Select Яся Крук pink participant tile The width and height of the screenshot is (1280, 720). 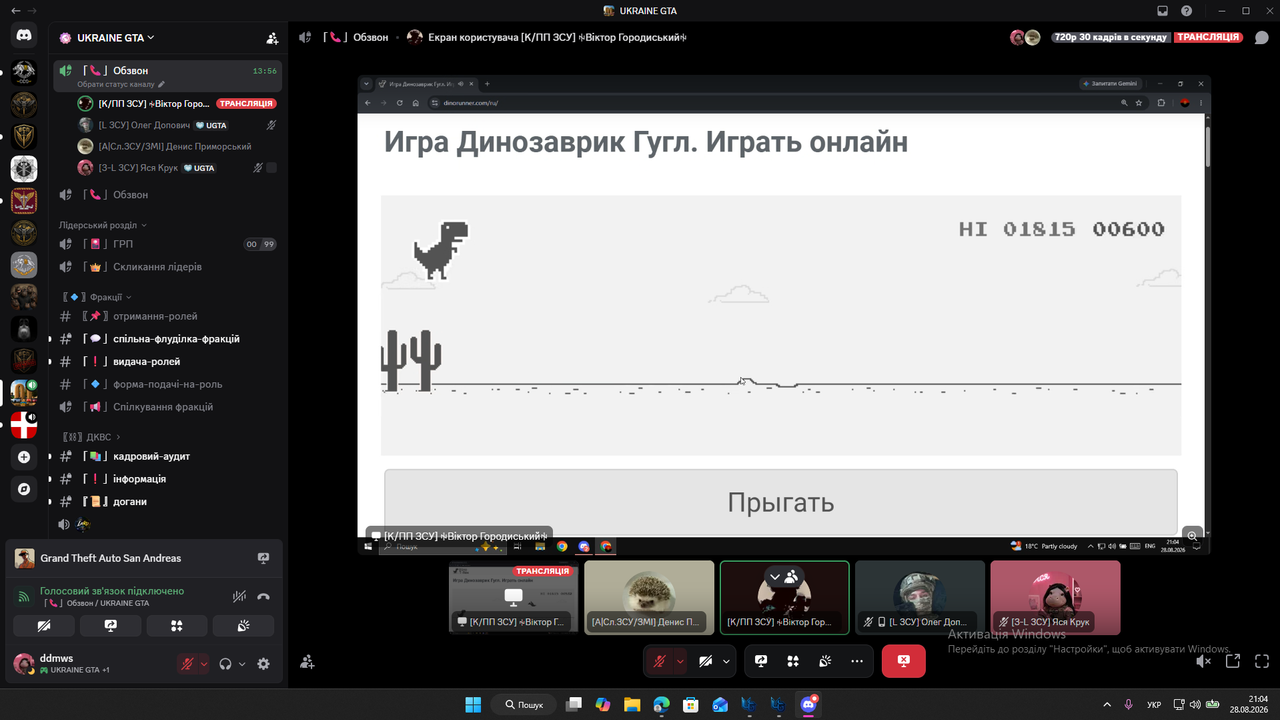click(x=1055, y=597)
